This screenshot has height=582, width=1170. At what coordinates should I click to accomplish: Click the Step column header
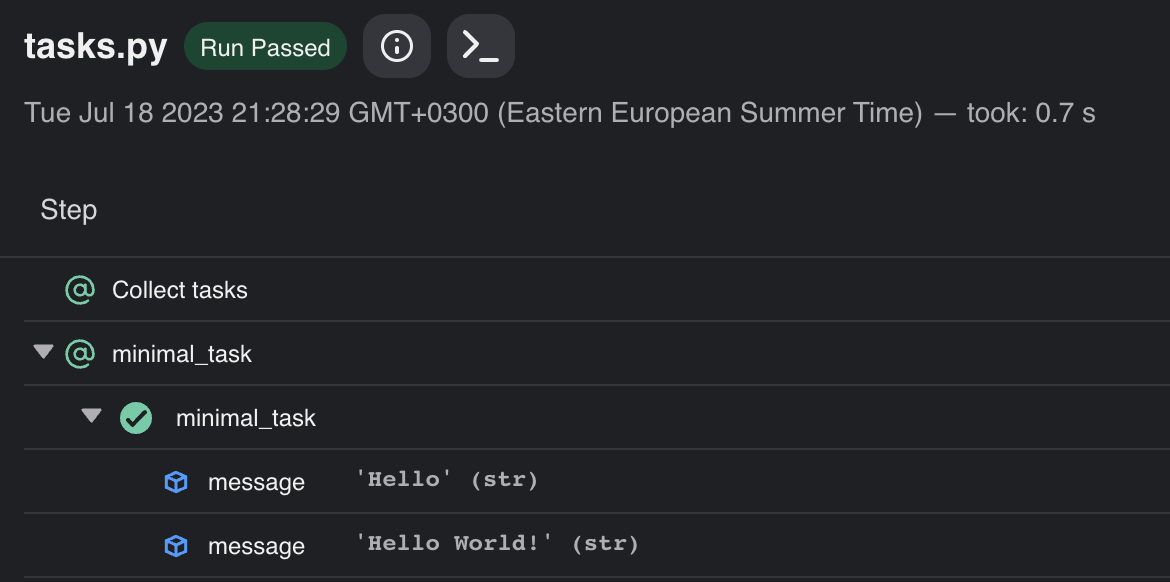69,210
